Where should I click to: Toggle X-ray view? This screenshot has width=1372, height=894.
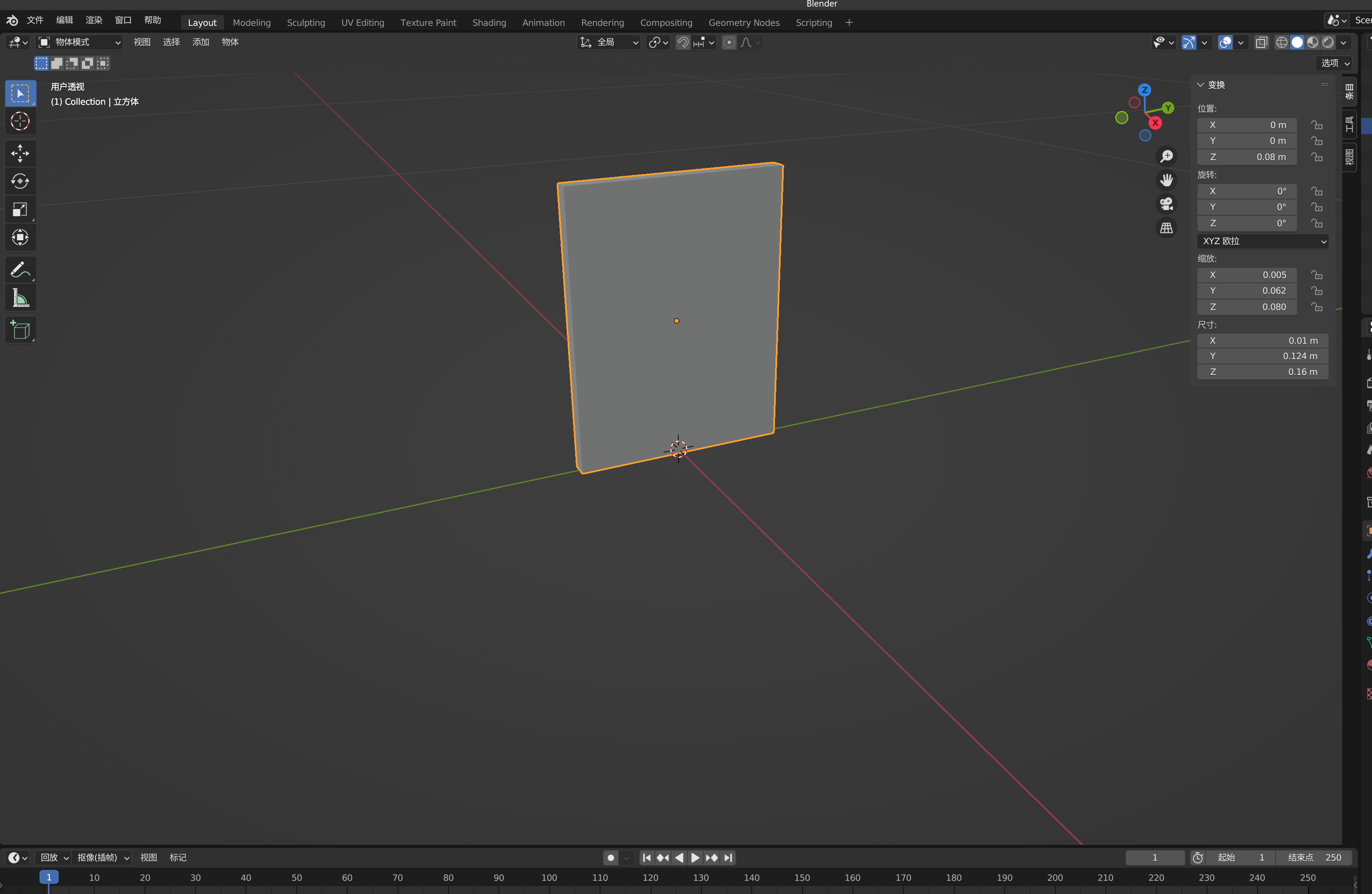pyautogui.click(x=1261, y=42)
